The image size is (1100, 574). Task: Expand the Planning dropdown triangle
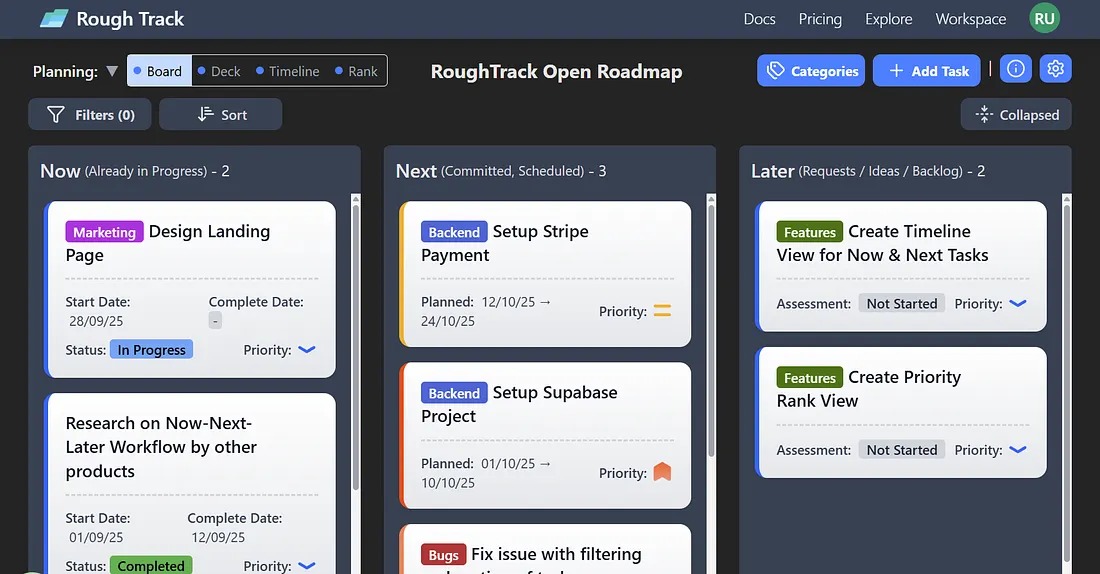point(112,71)
